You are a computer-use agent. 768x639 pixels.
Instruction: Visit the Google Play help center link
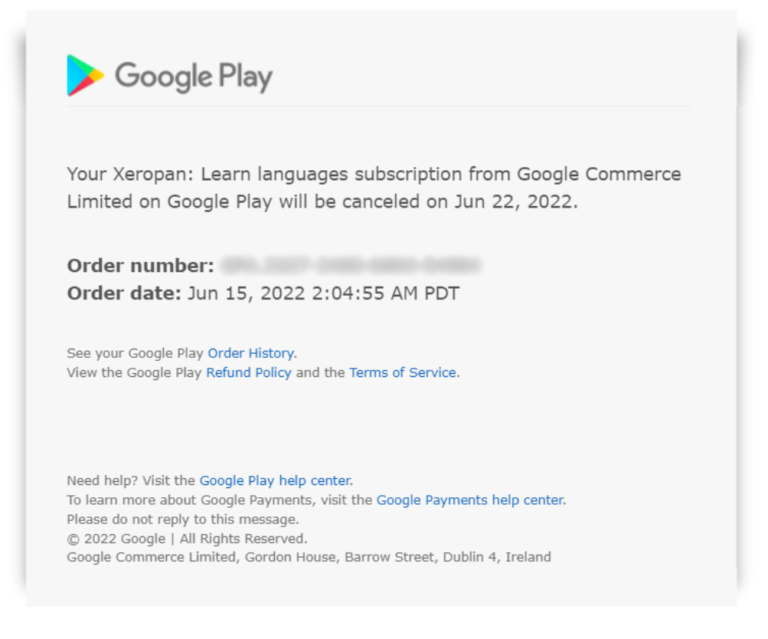(x=275, y=480)
